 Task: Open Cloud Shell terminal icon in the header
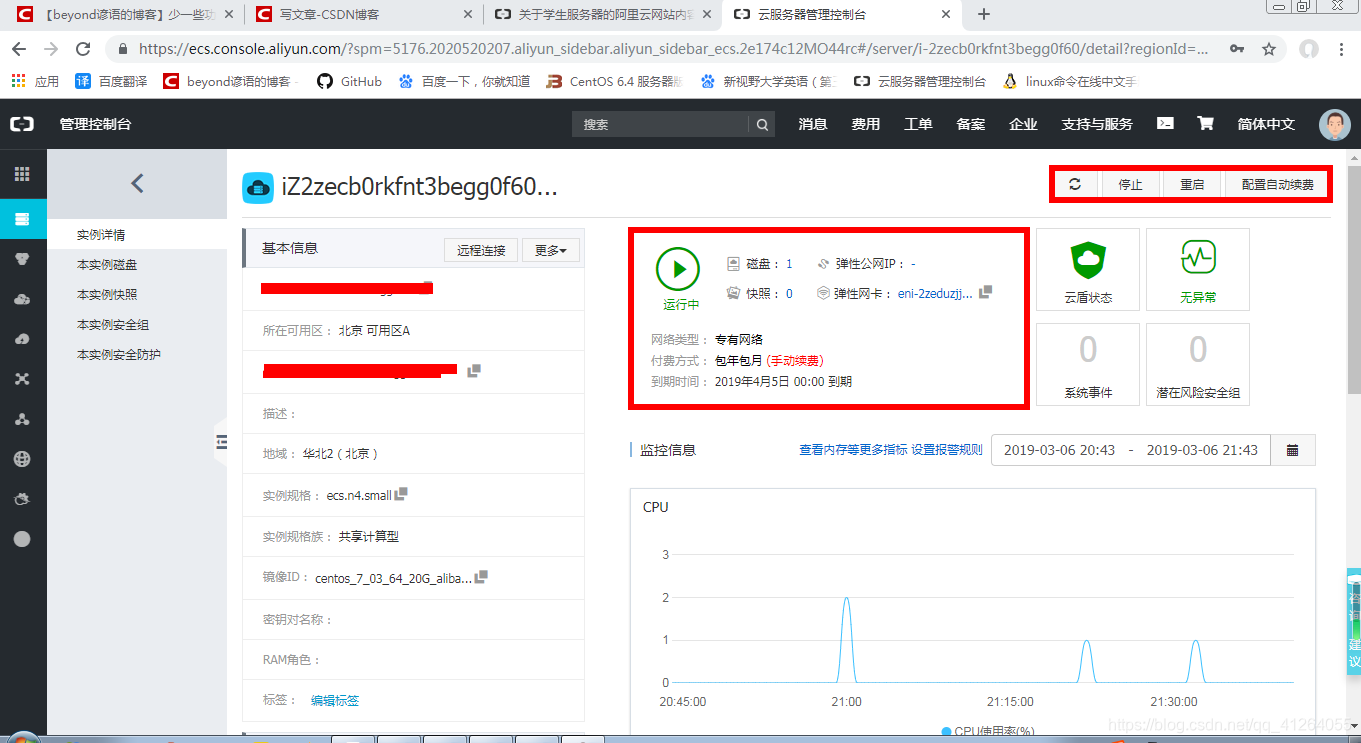click(x=1165, y=124)
